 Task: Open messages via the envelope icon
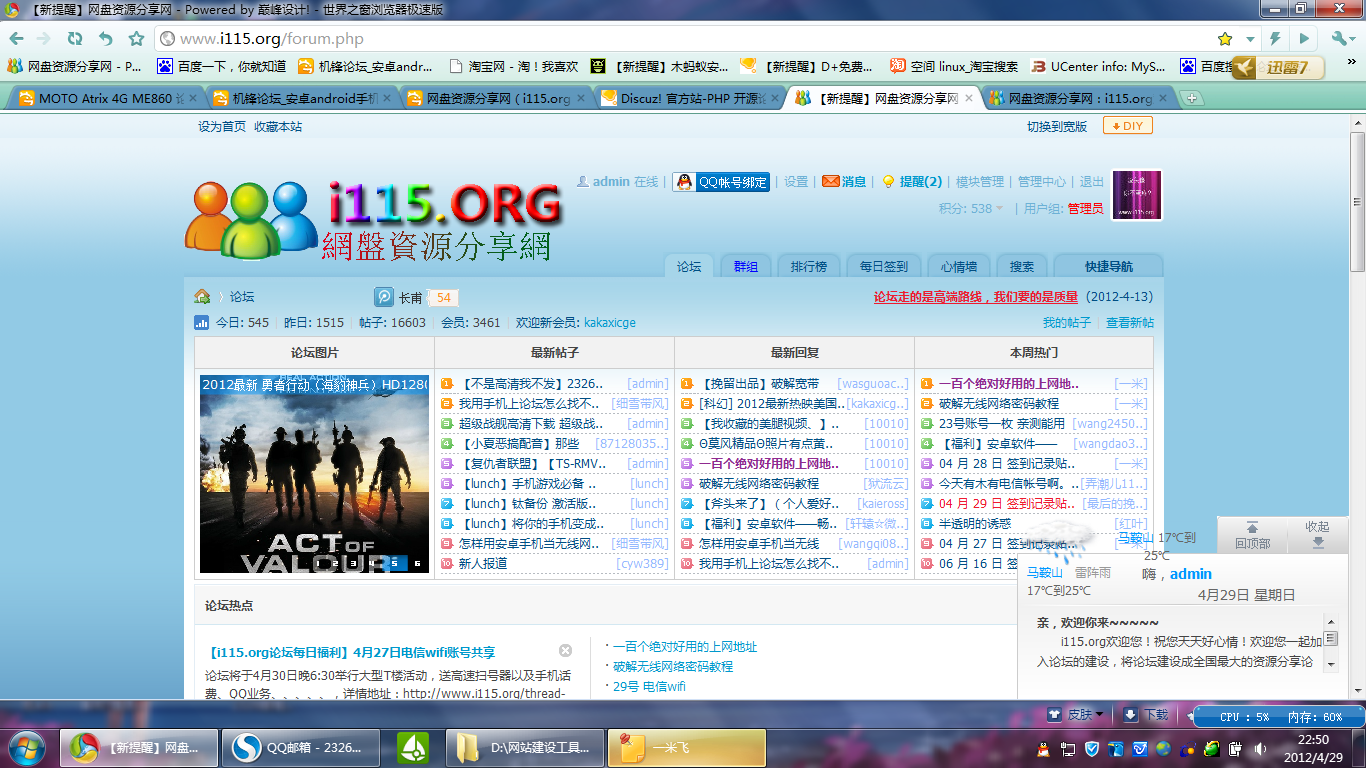tap(844, 182)
